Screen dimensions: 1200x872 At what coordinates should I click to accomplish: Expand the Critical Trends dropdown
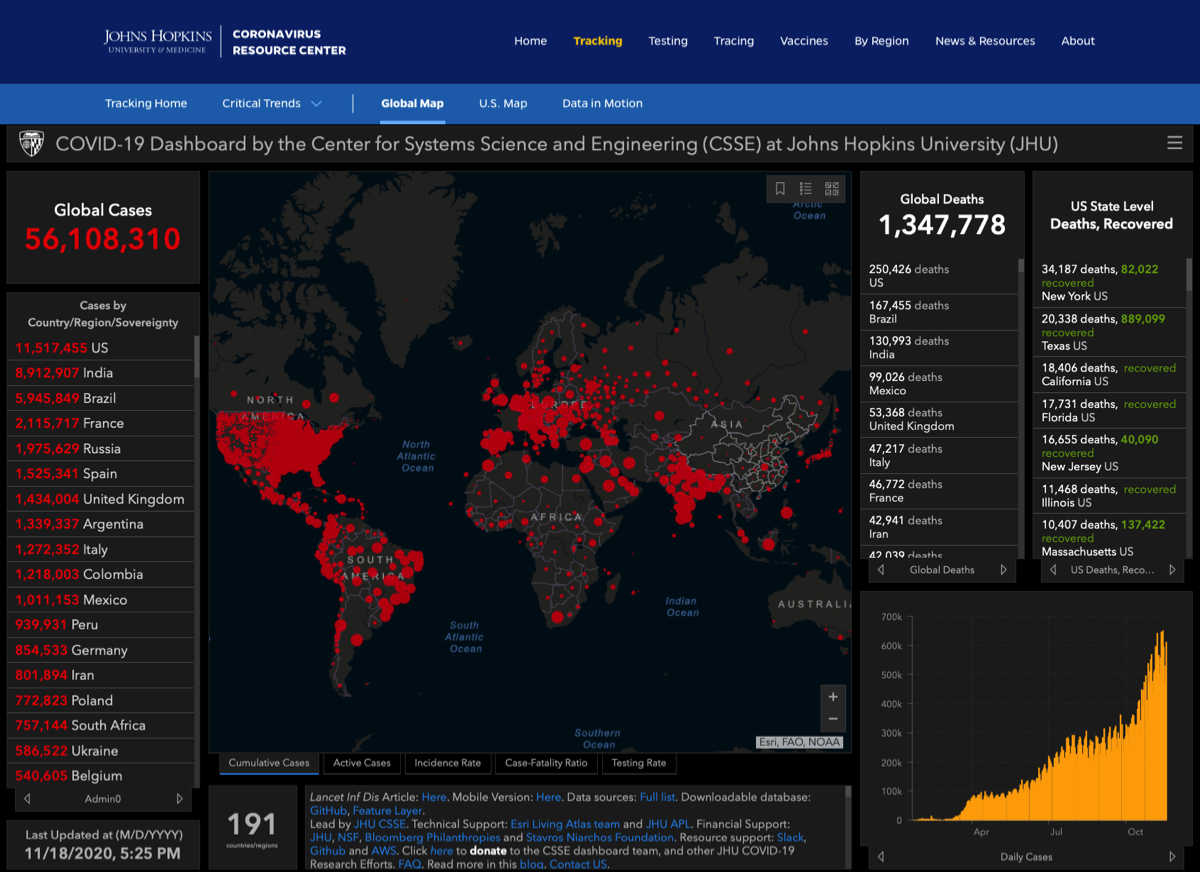(x=272, y=103)
